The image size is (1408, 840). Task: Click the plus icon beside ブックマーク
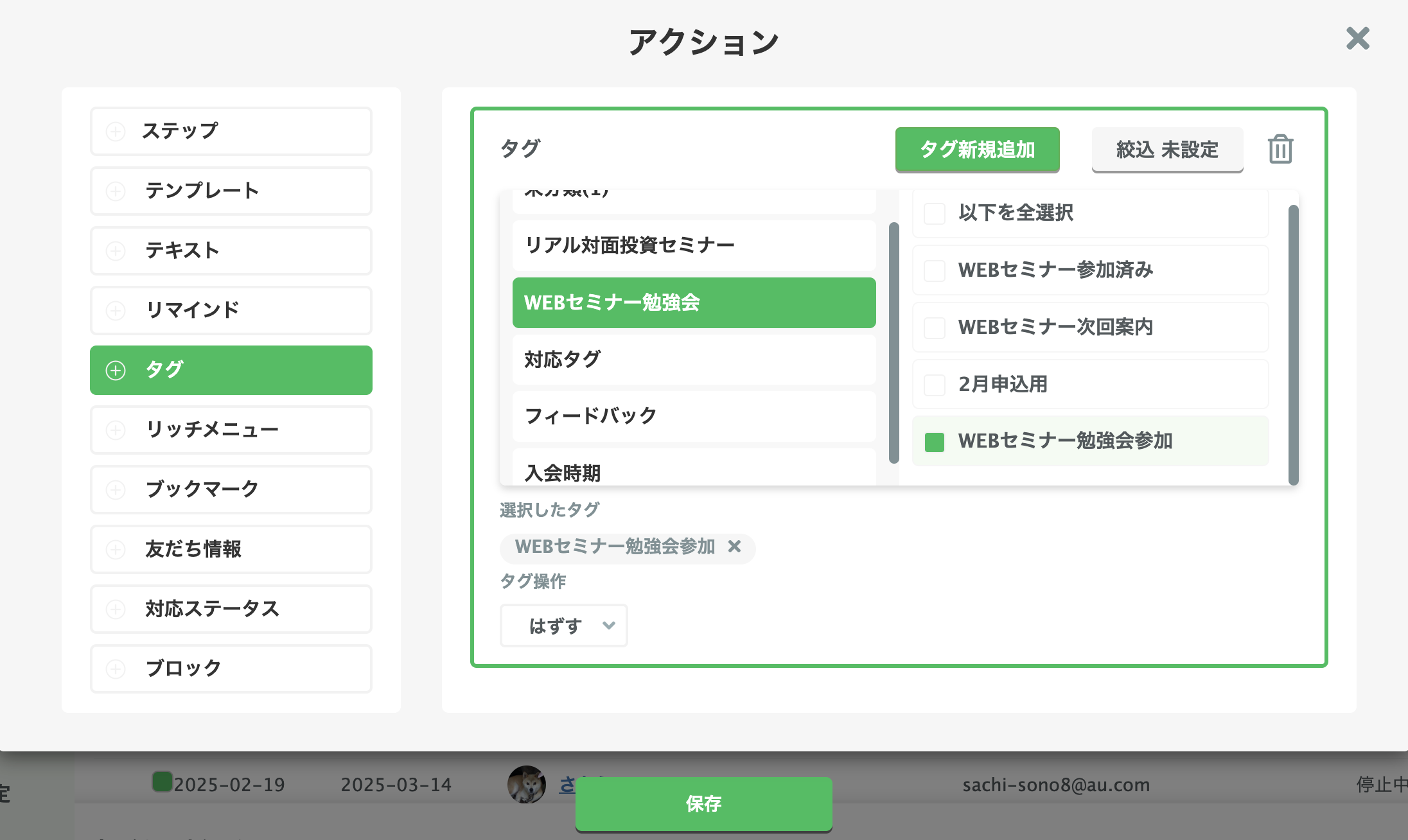click(116, 489)
